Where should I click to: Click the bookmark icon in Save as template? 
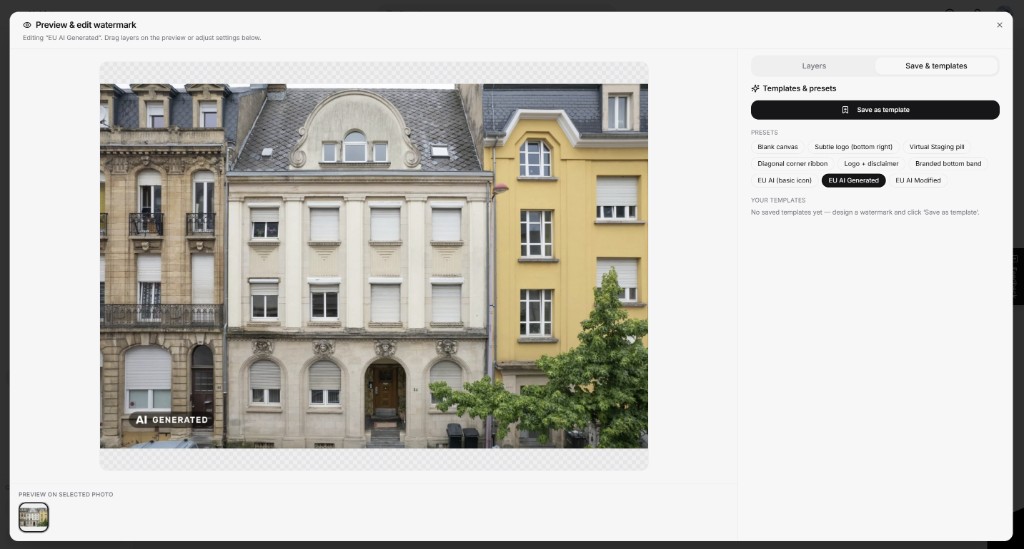click(845, 110)
